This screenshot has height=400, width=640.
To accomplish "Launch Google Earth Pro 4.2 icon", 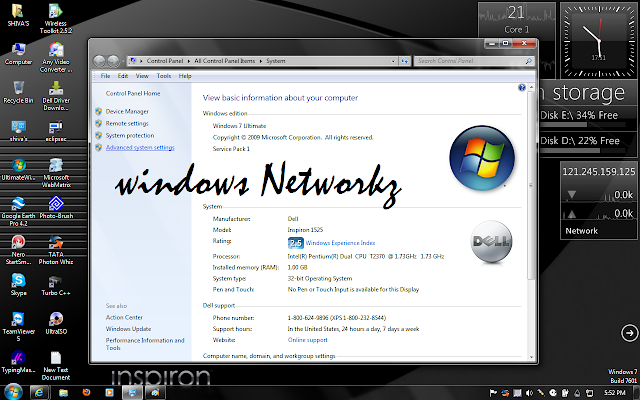I will pyautogui.click(x=18, y=211).
